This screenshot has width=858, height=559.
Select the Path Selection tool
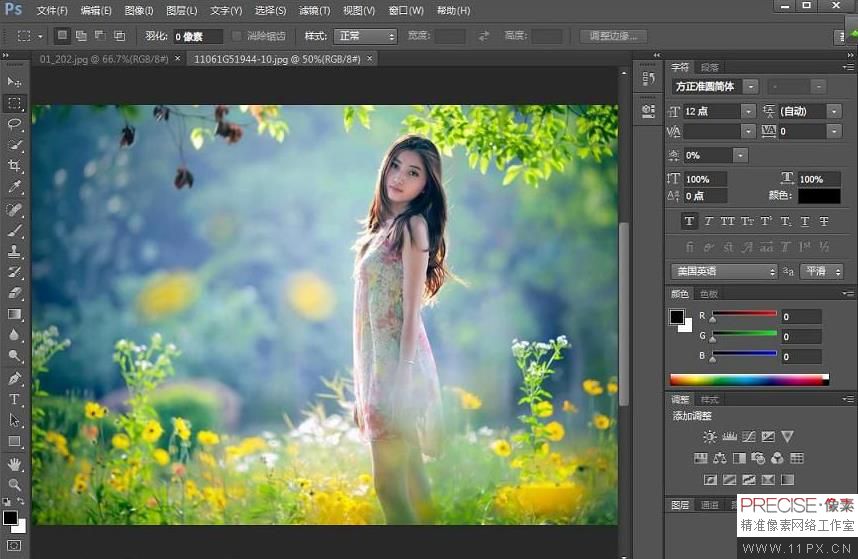14,420
